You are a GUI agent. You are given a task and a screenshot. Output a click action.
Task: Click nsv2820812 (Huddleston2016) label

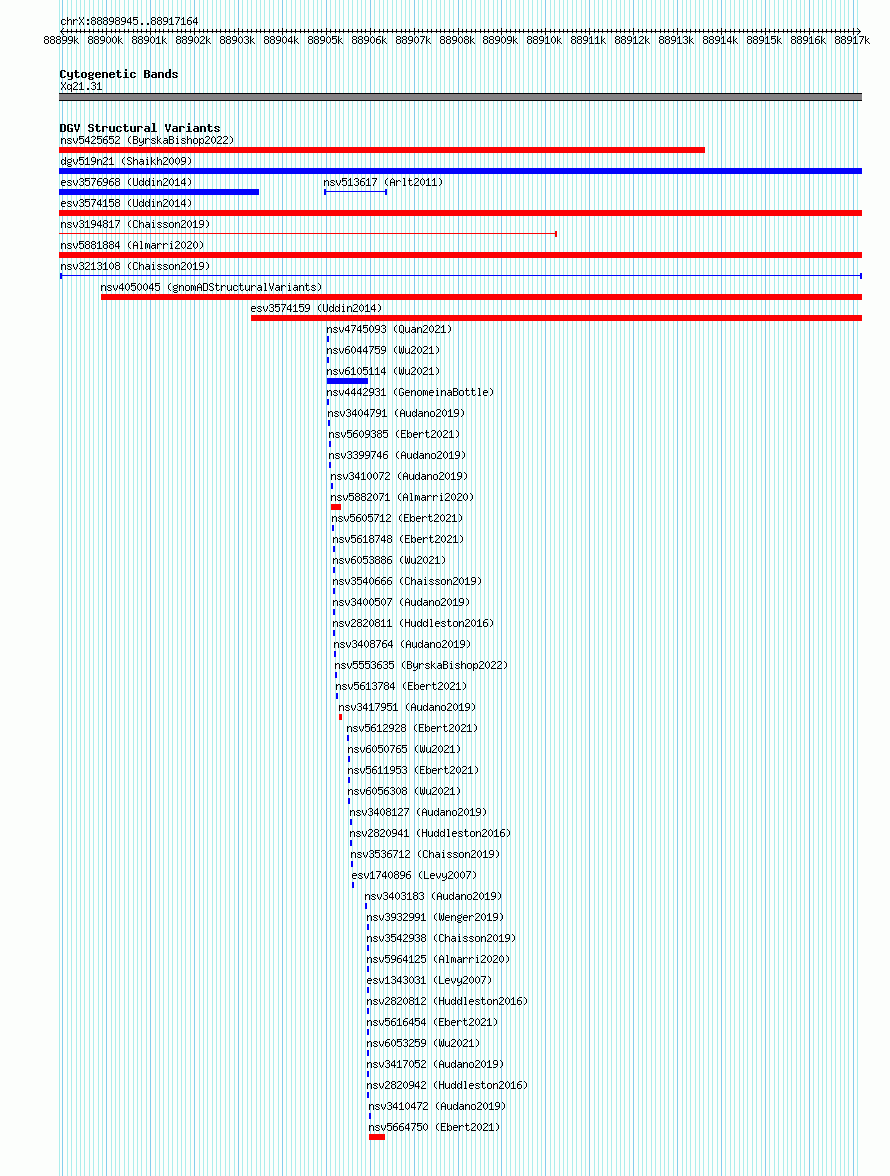pos(447,1001)
